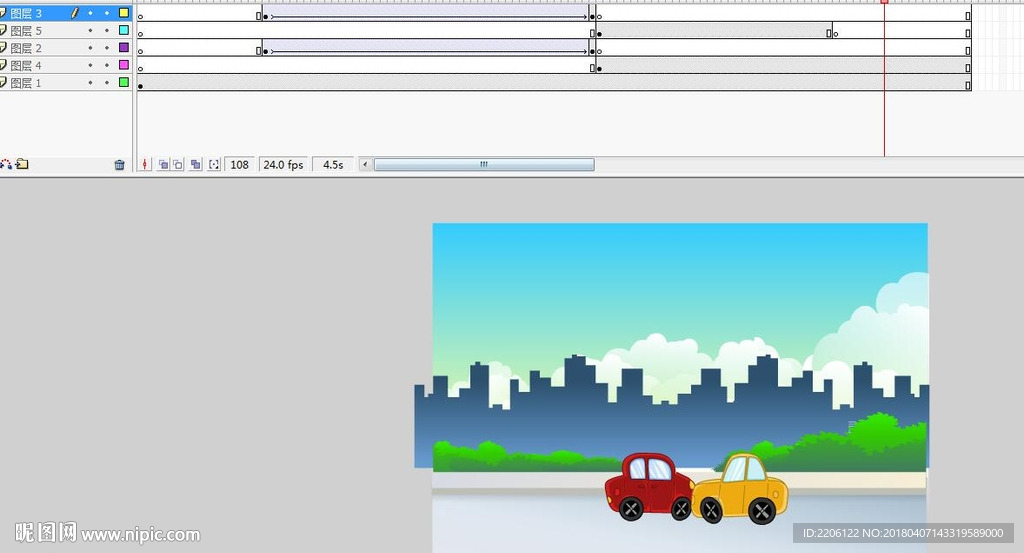The width and height of the screenshot is (1024, 553).
Task: Click the scrollbar left arrow in timeline
Action: 365,165
